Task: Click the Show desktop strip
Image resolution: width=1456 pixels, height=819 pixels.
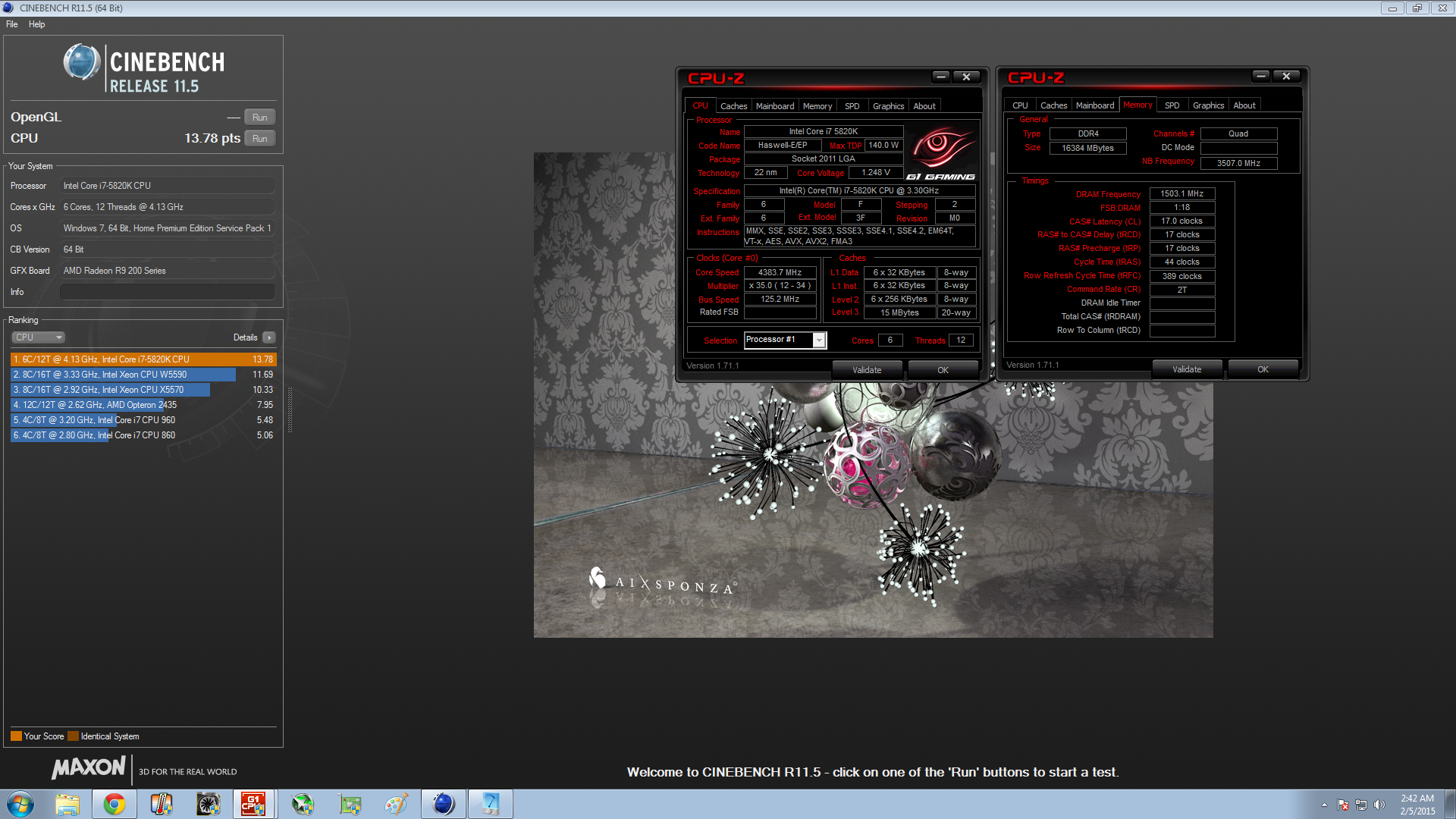Action: 1450,804
